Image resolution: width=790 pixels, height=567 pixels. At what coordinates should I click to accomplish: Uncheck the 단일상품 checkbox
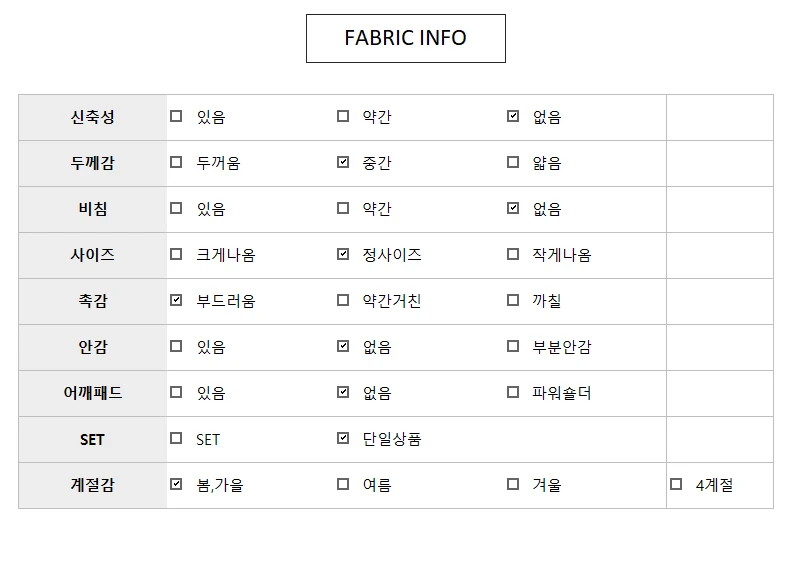pyautogui.click(x=343, y=438)
